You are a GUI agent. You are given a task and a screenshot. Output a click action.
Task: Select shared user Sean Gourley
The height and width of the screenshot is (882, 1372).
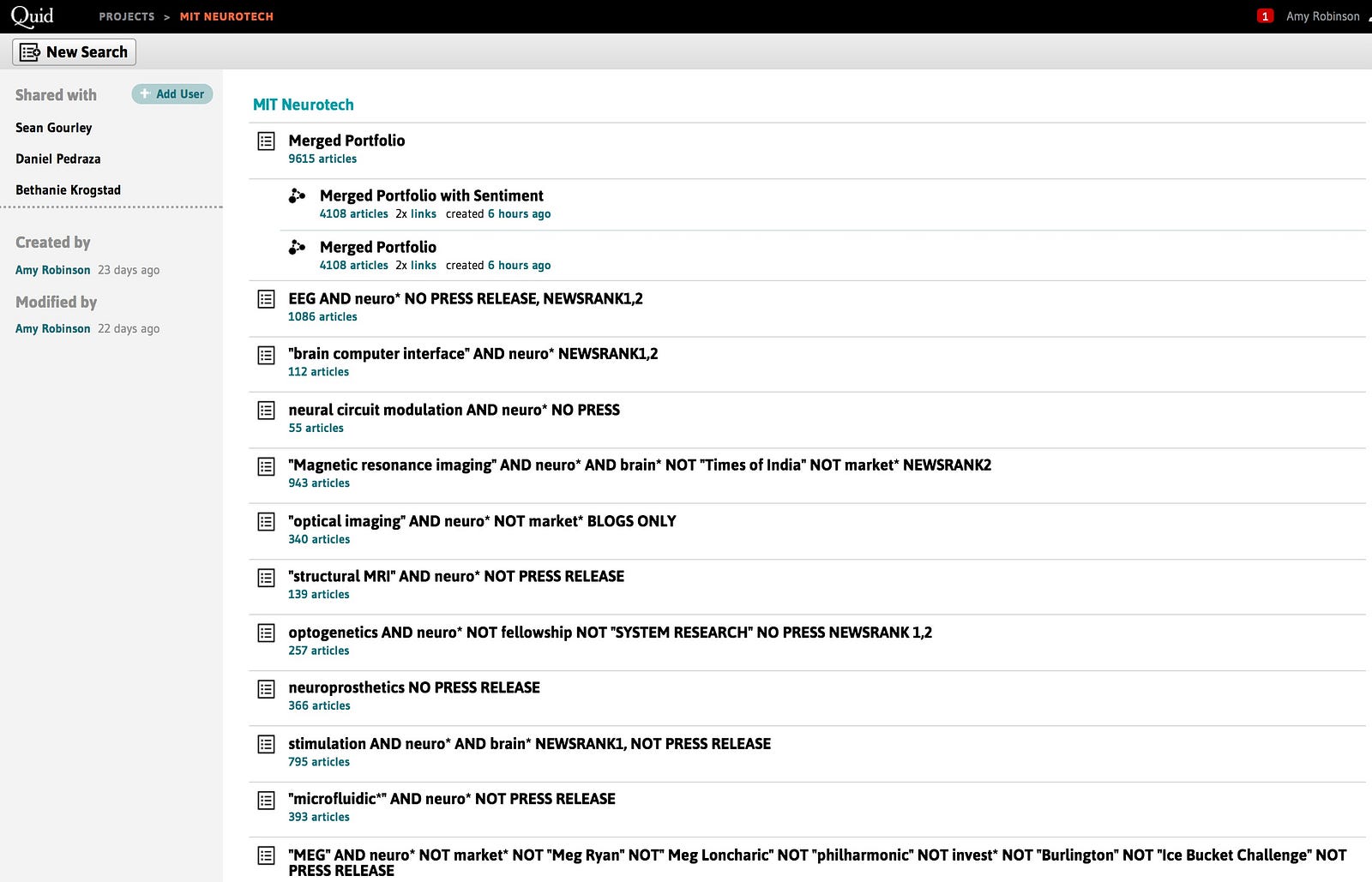(x=54, y=128)
